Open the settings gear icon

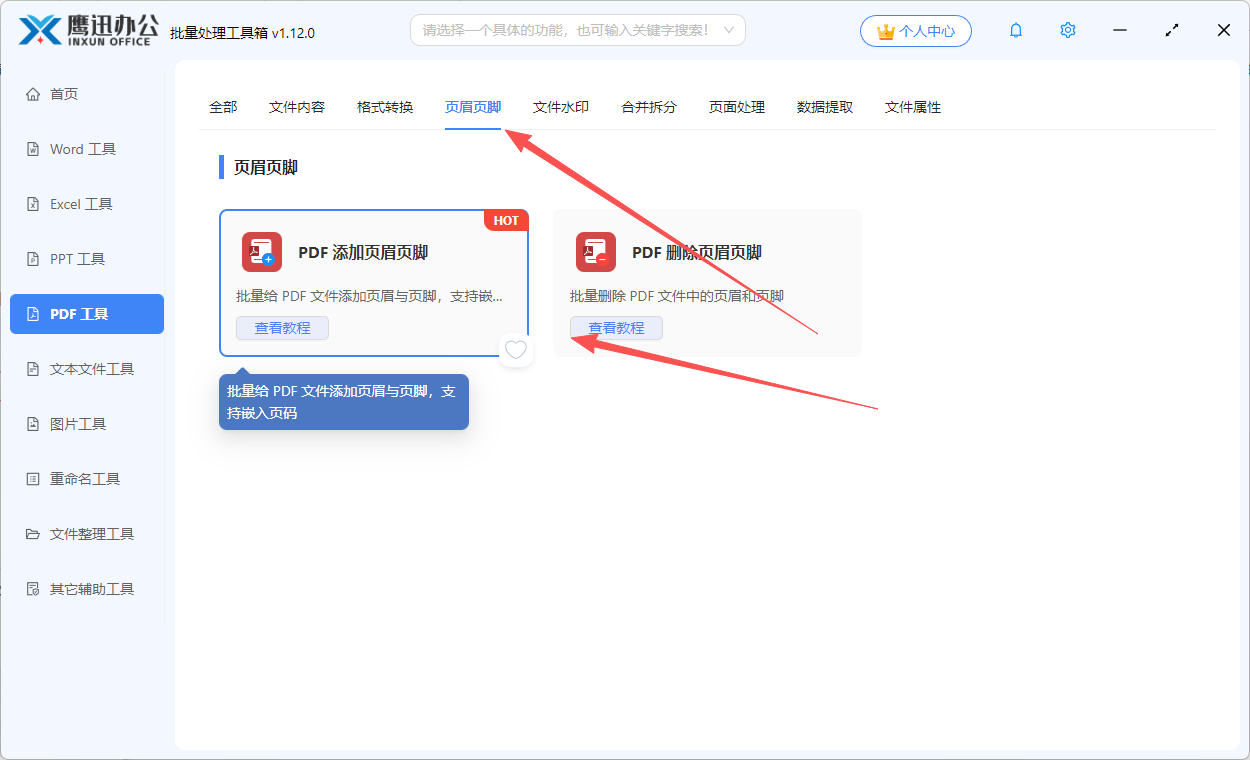click(1067, 30)
